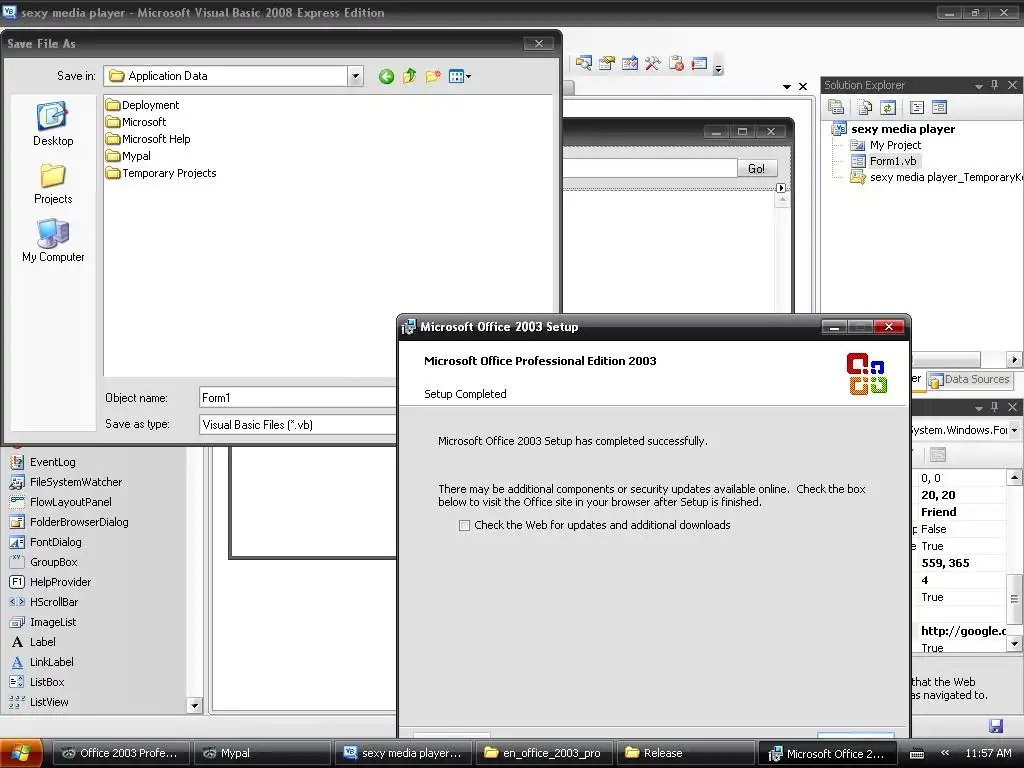Select the LinkLabel toolbox item
1024x768 pixels.
click(x=41, y=662)
